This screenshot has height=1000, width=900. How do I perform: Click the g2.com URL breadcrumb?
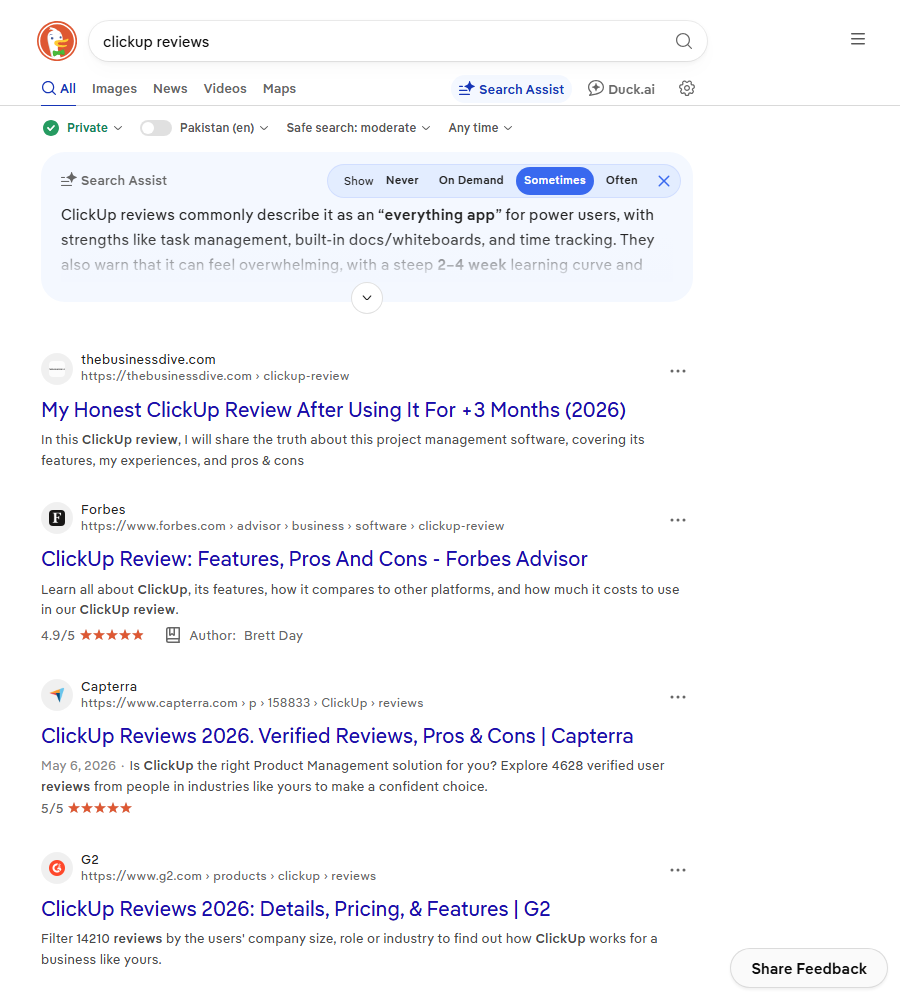point(228,876)
